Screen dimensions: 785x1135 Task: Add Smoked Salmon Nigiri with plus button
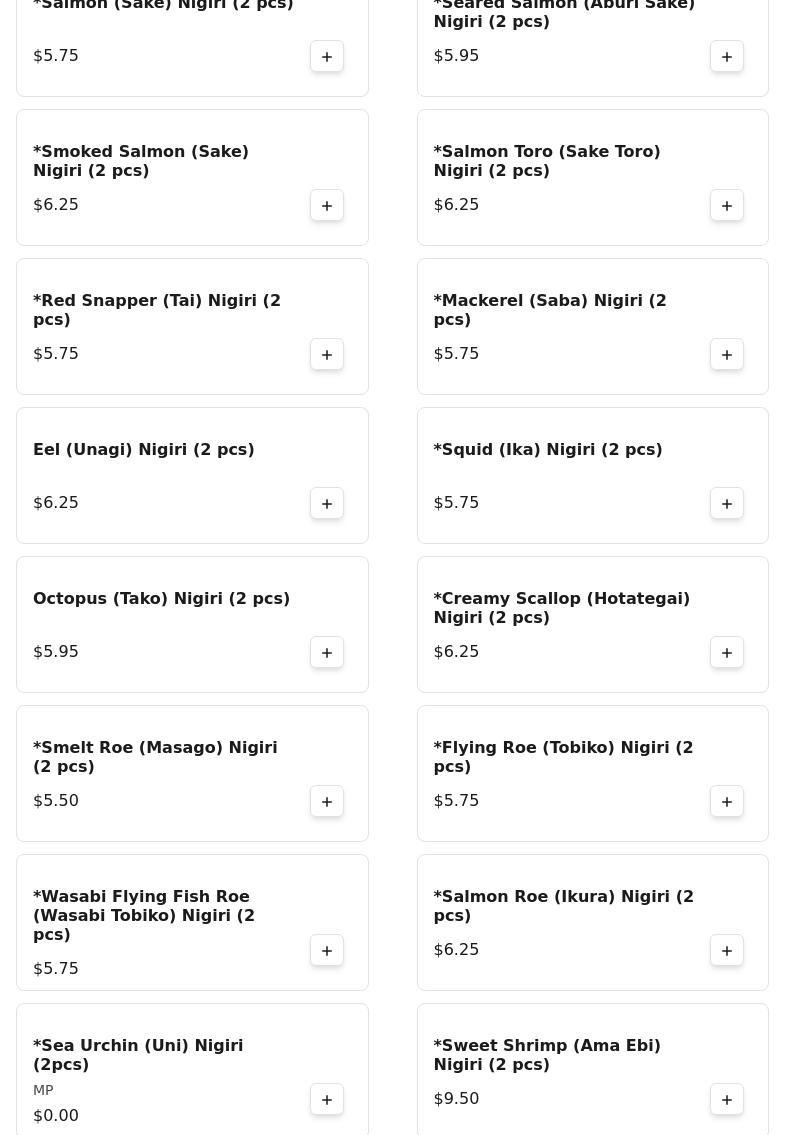tap(327, 206)
